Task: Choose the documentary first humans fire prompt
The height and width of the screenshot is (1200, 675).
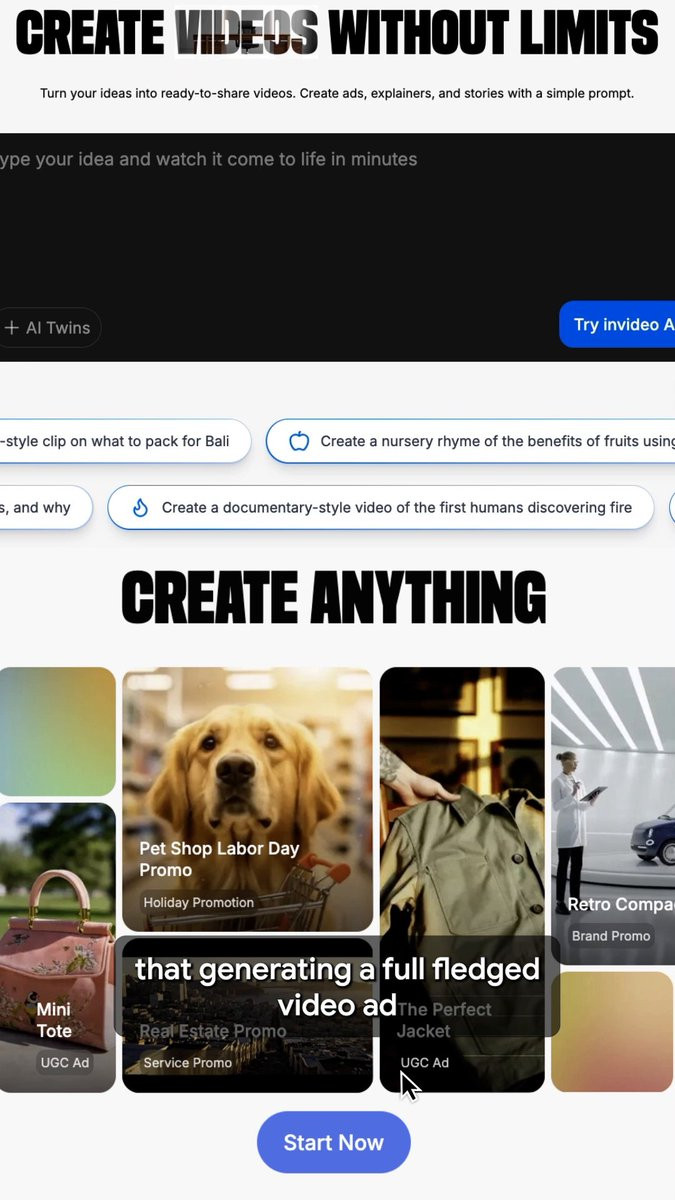Action: pyautogui.click(x=380, y=507)
